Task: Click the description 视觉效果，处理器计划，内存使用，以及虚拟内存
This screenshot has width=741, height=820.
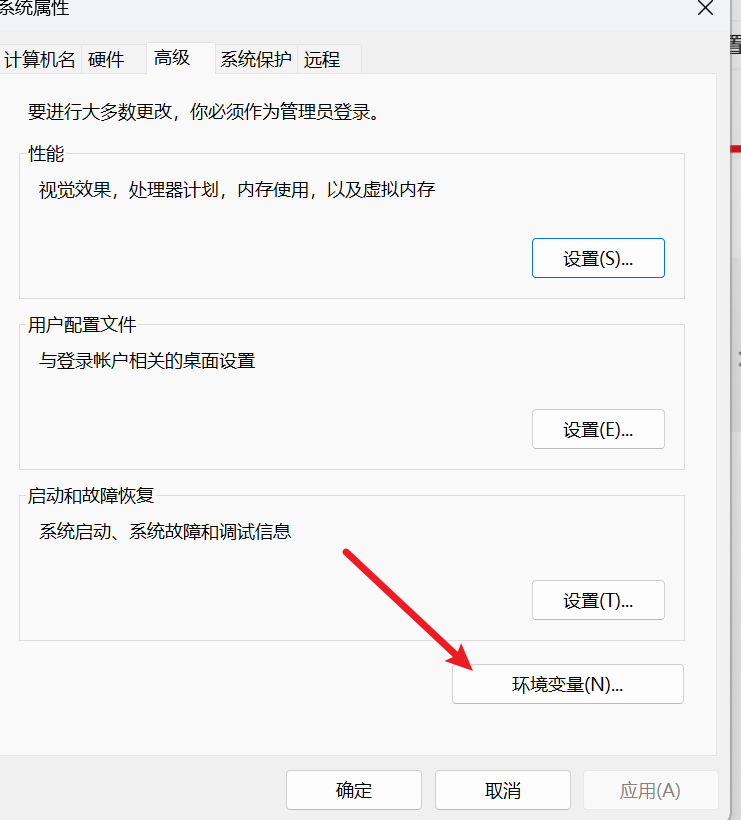Action: (x=237, y=189)
